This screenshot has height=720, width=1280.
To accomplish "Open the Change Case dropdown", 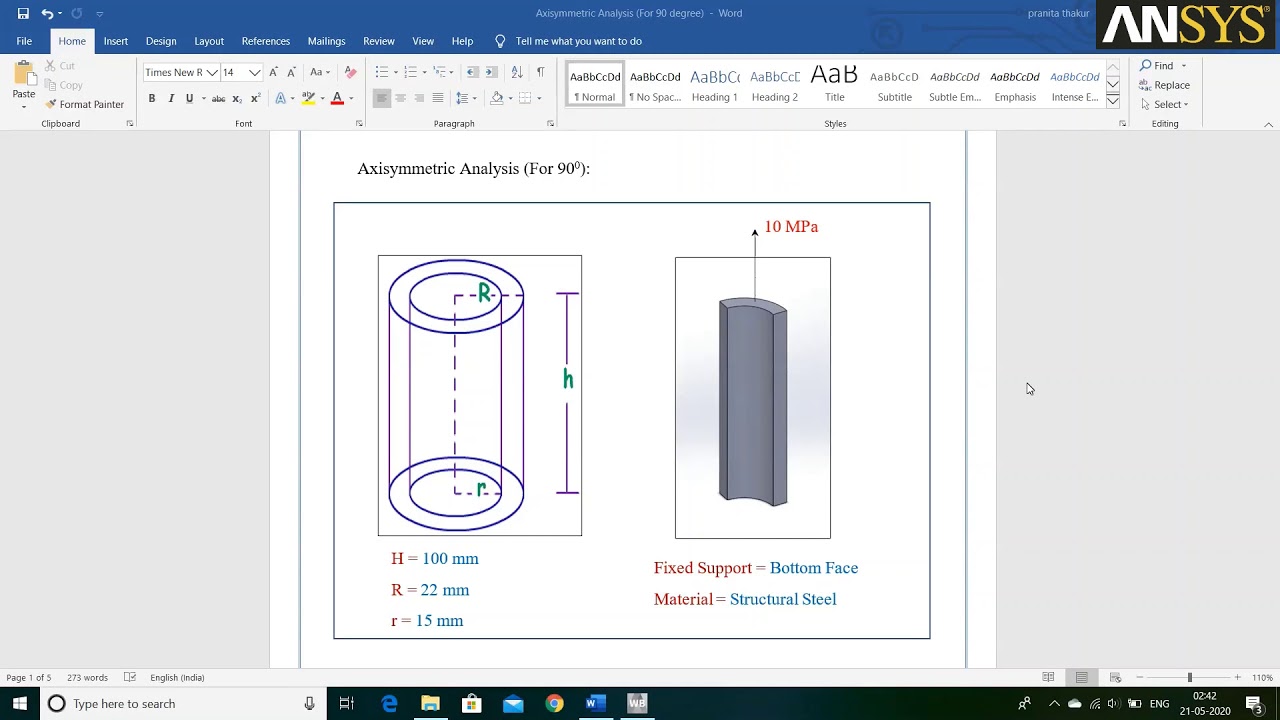I will point(320,72).
